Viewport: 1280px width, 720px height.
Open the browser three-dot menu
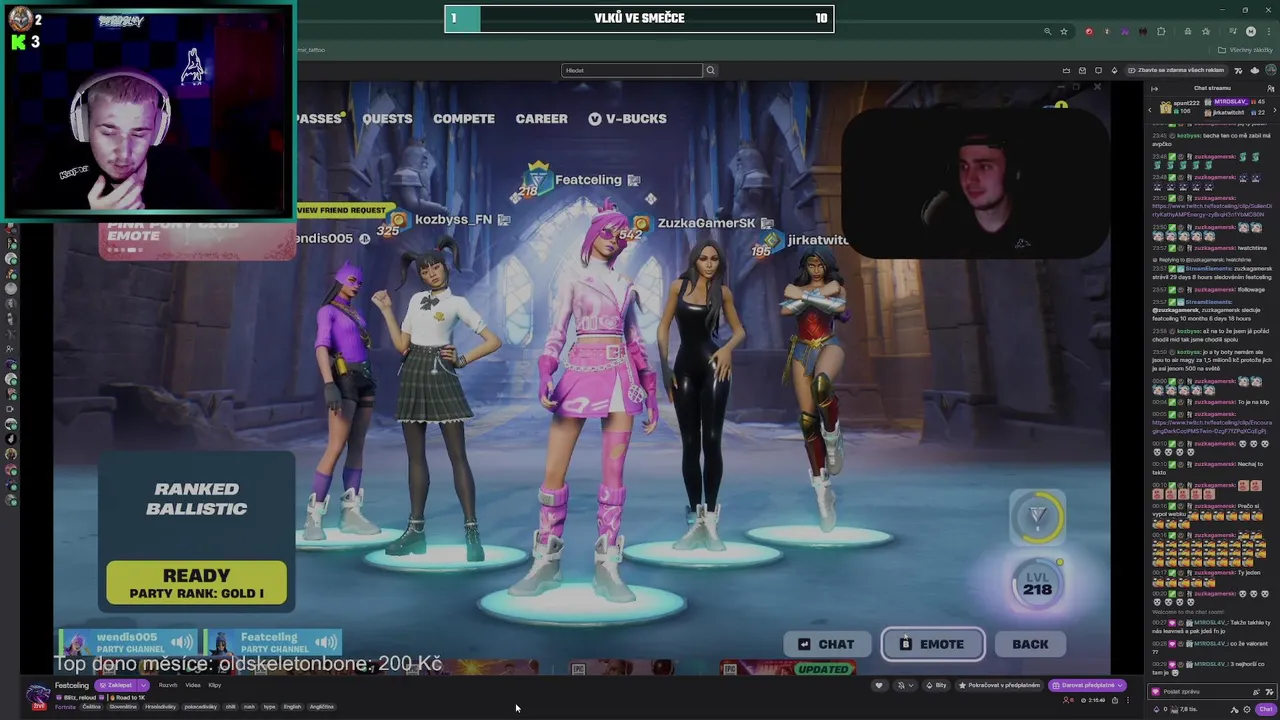tap(1269, 32)
